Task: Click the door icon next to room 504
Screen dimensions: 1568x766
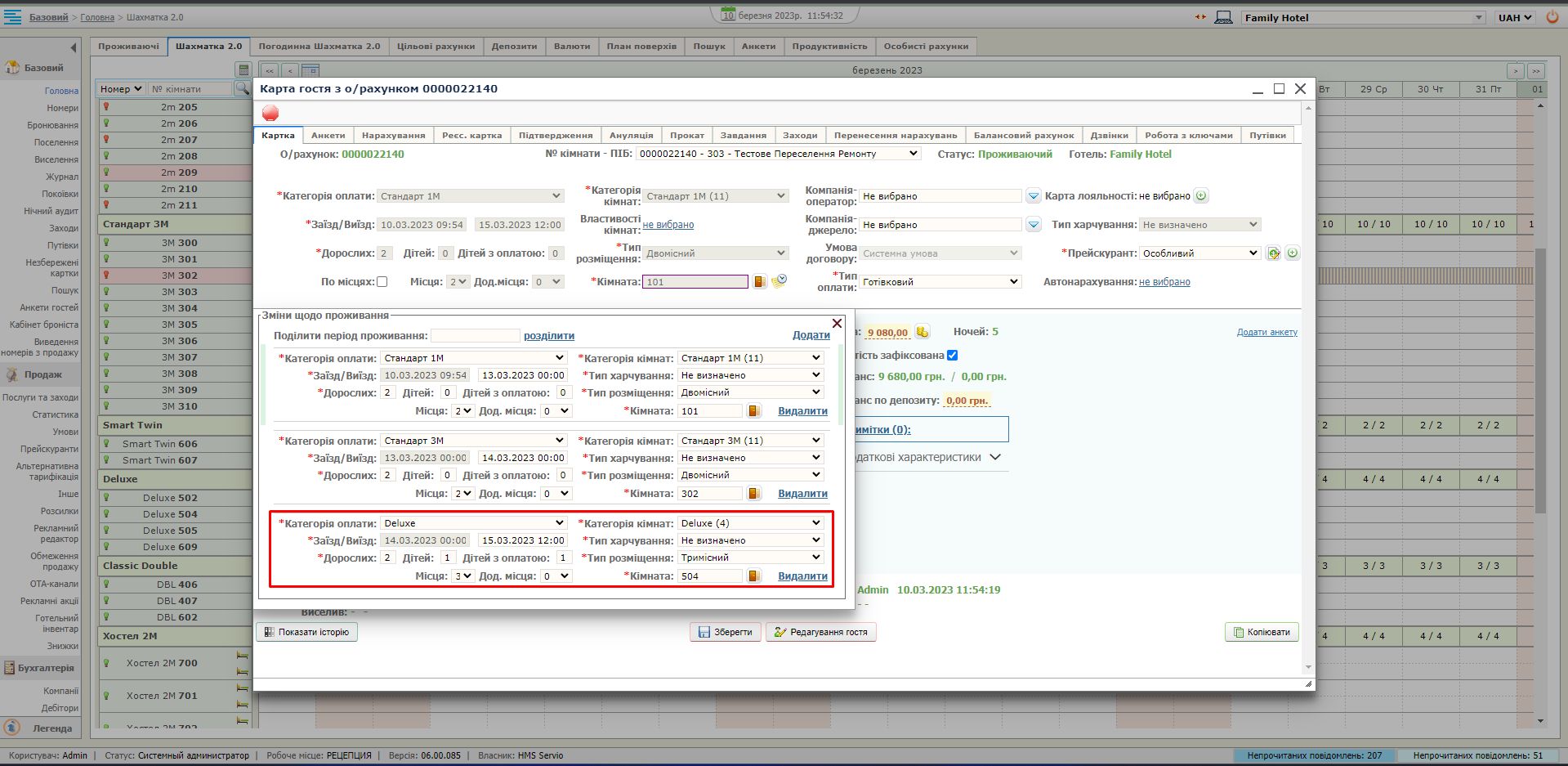Action: point(754,576)
